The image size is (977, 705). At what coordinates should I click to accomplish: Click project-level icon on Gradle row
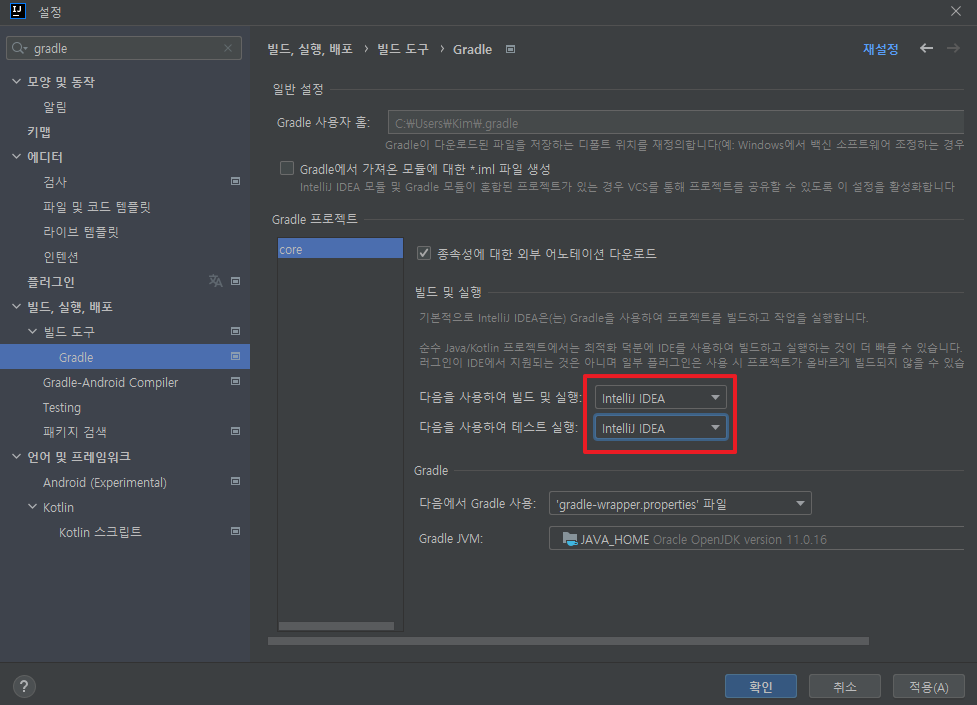(236, 357)
